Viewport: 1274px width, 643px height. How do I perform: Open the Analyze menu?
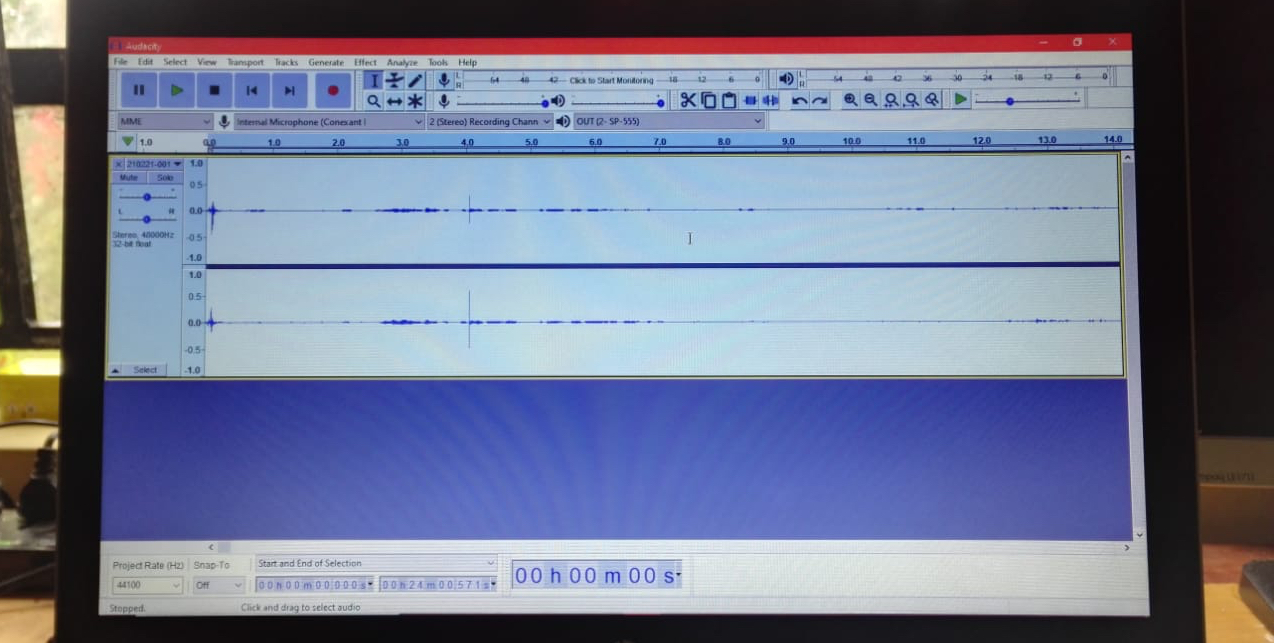pos(402,62)
